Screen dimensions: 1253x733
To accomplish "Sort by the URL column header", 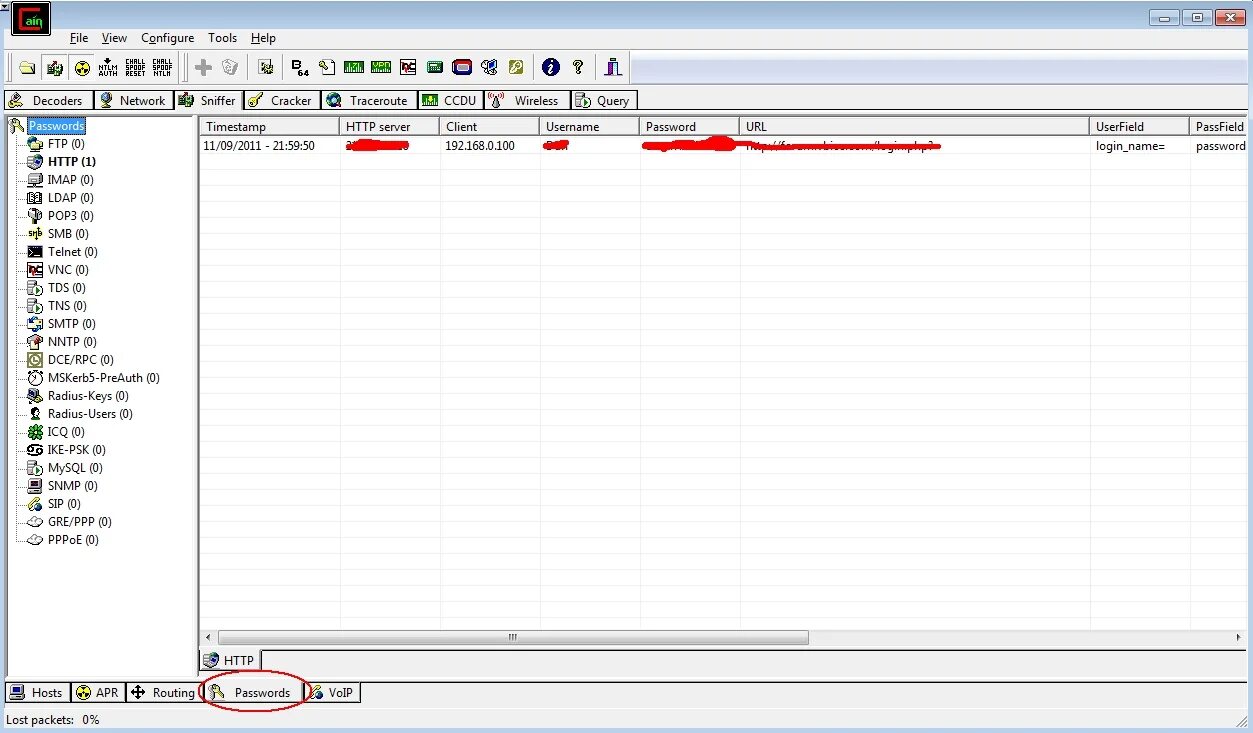I will tap(915, 126).
